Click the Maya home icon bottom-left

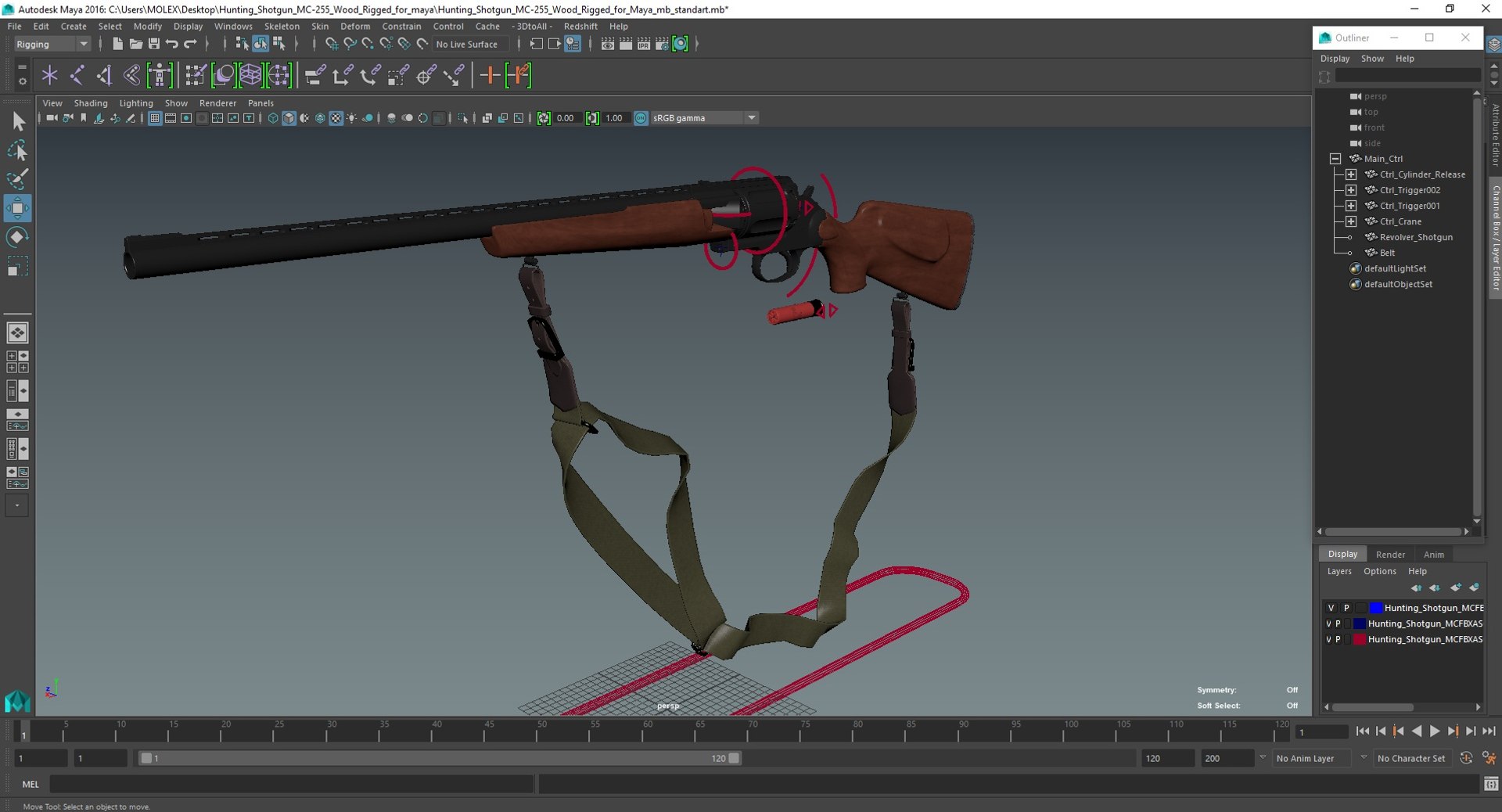pos(17,700)
